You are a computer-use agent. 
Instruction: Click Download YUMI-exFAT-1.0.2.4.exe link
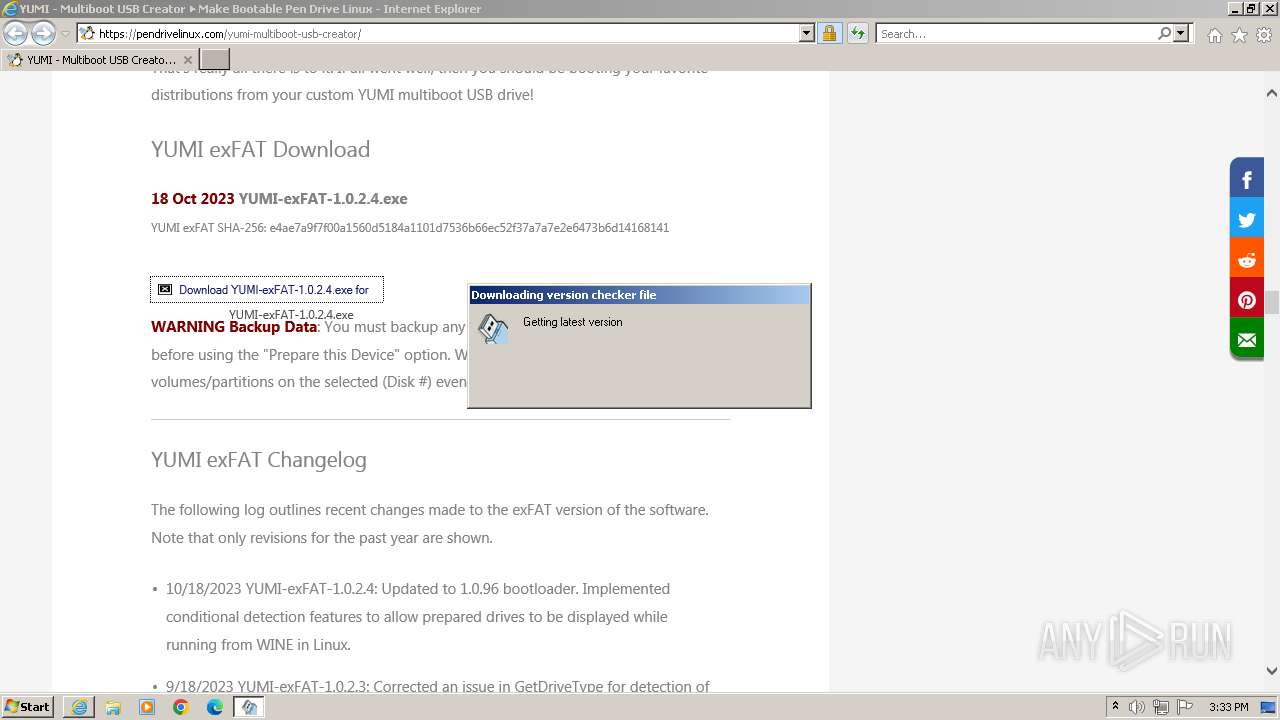267,290
